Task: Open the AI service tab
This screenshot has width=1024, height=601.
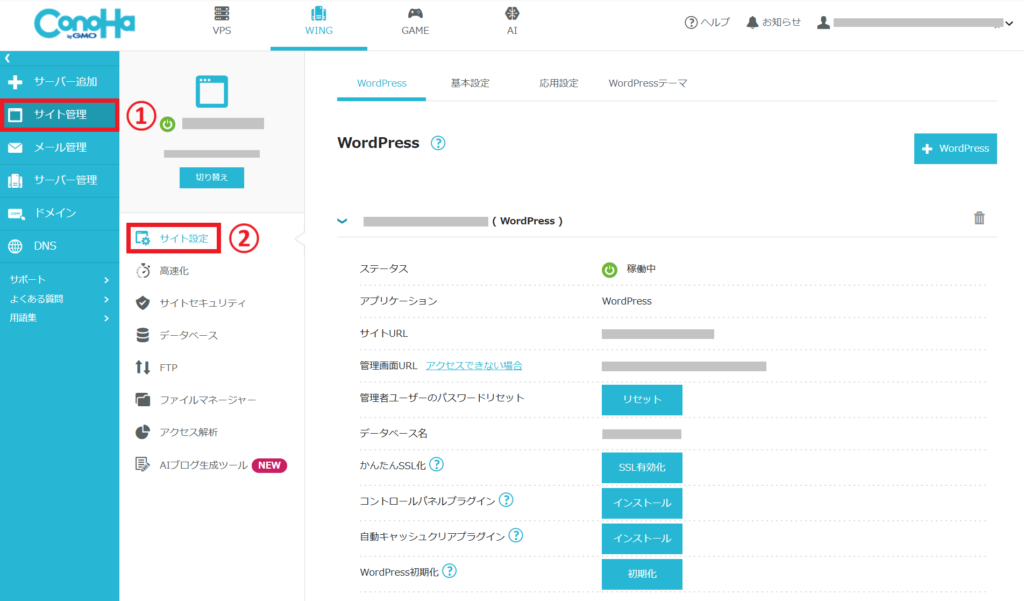Action: click(512, 21)
